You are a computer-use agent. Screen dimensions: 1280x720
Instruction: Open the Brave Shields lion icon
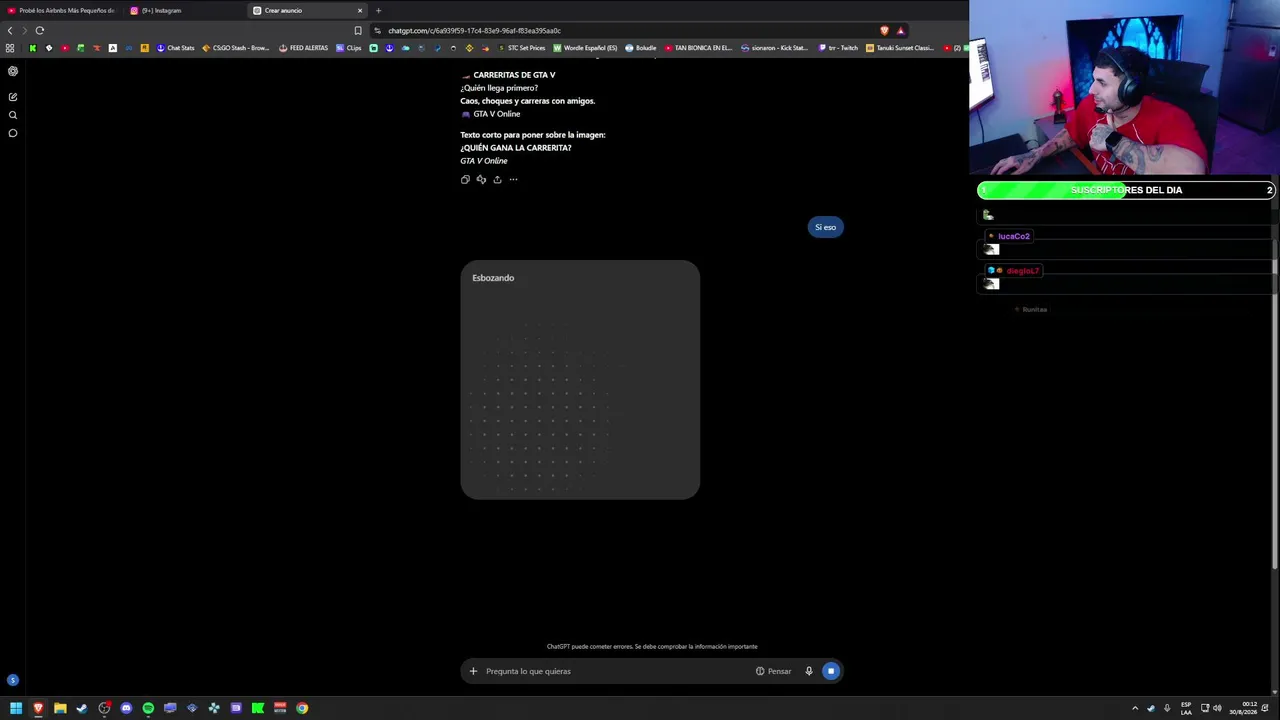[884, 30]
